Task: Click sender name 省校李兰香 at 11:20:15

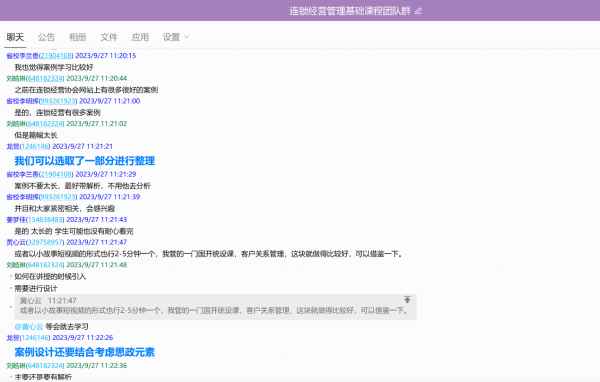Action: [x=22, y=56]
